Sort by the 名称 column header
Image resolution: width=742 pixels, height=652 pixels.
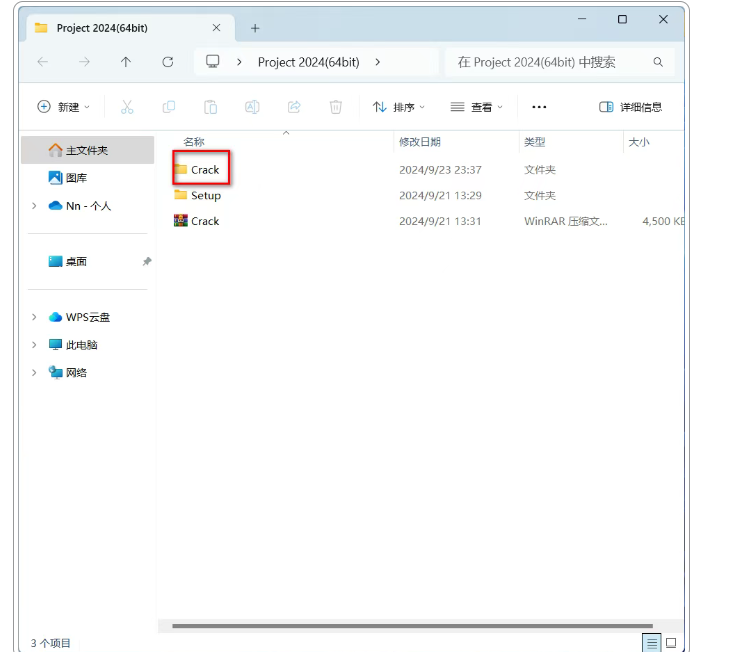[x=194, y=142]
